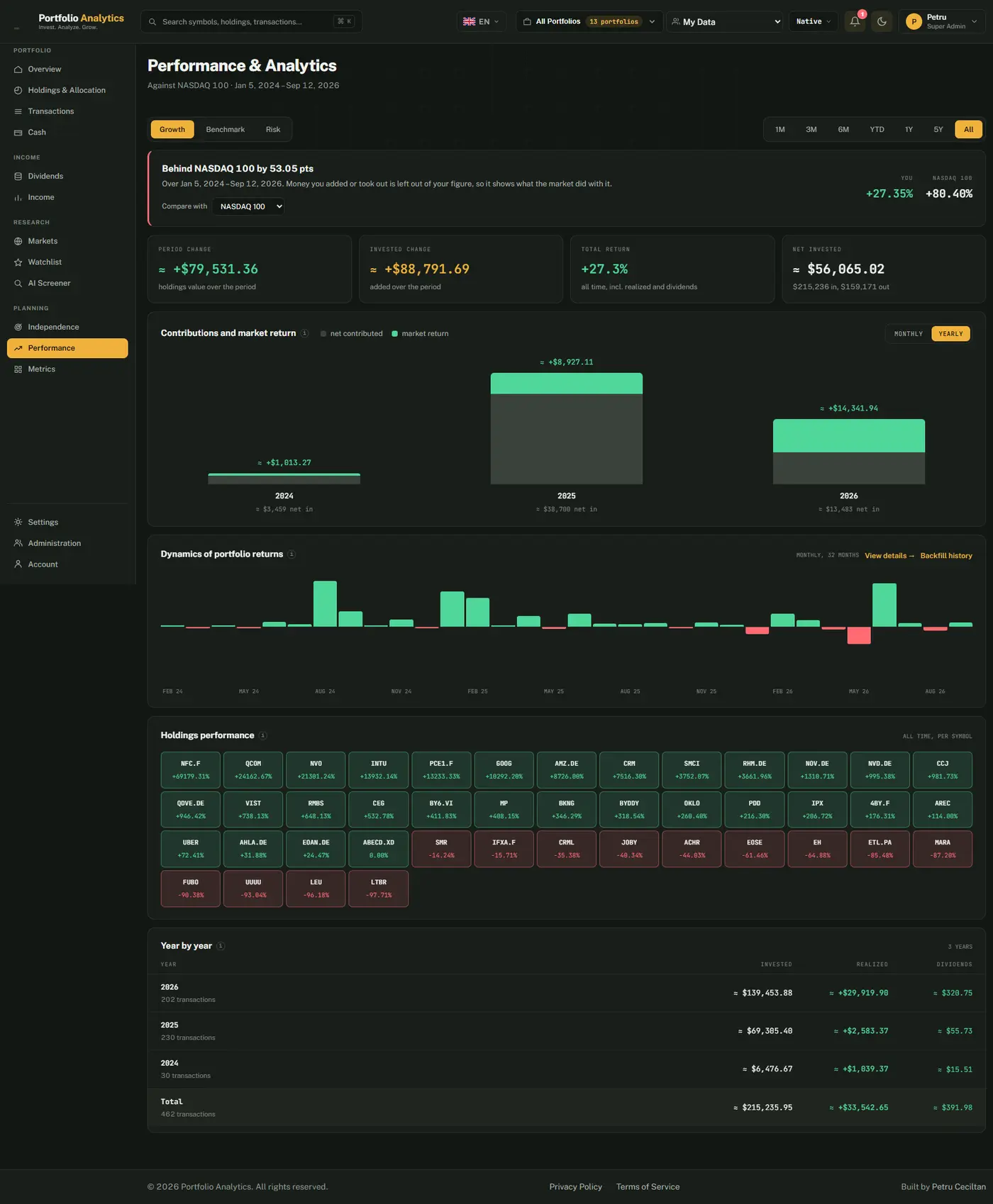Click the Markets globe icon
This screenshot has height=1204, width=993.
(x=18, y=242)
